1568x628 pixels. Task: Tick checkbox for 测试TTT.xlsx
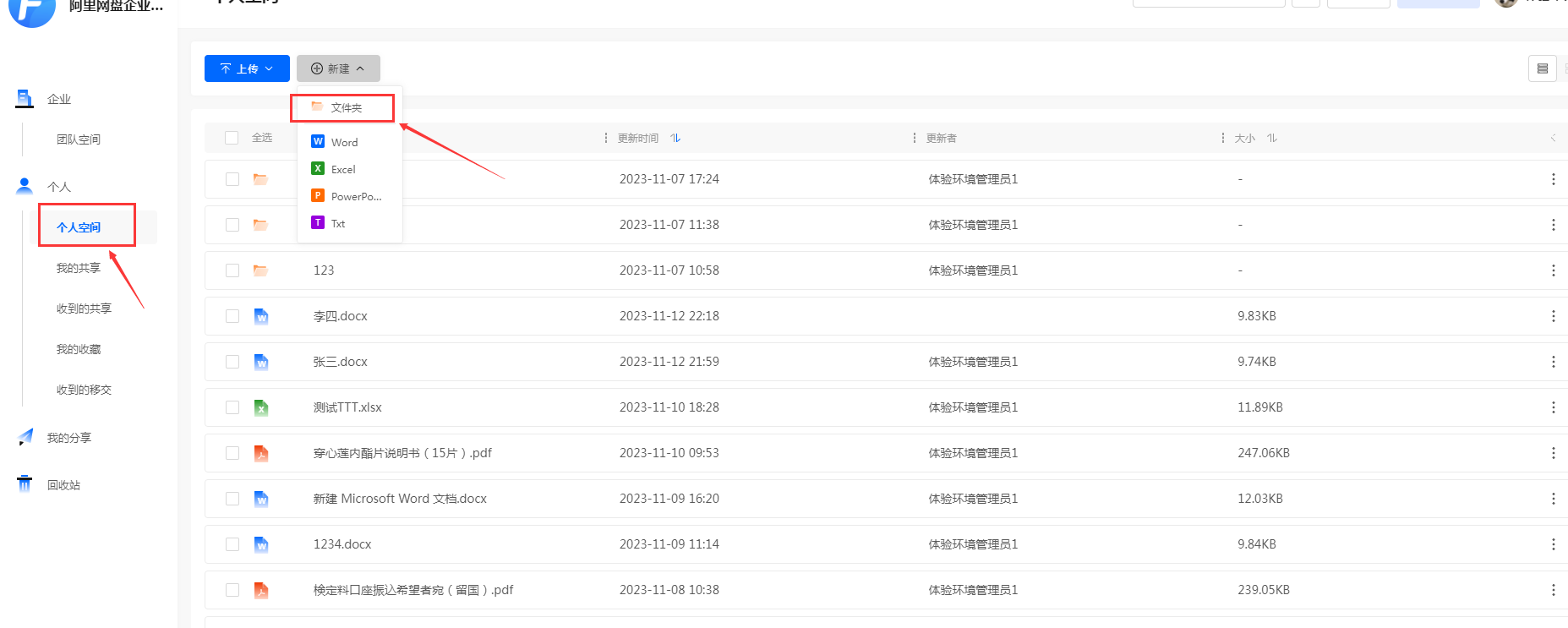point(232,407)
